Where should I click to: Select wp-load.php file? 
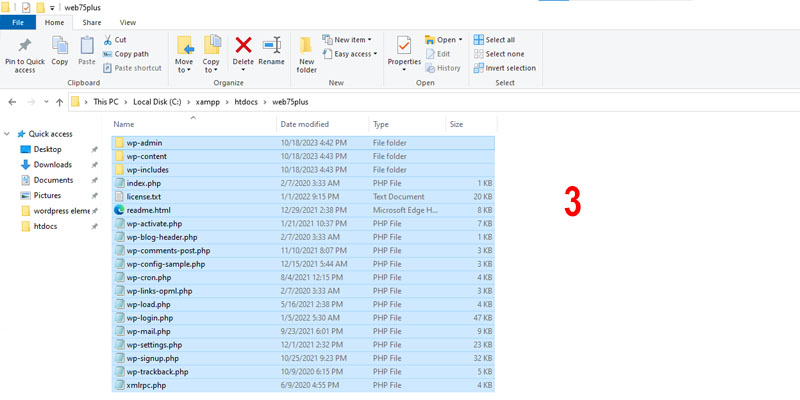coord(304,305)
